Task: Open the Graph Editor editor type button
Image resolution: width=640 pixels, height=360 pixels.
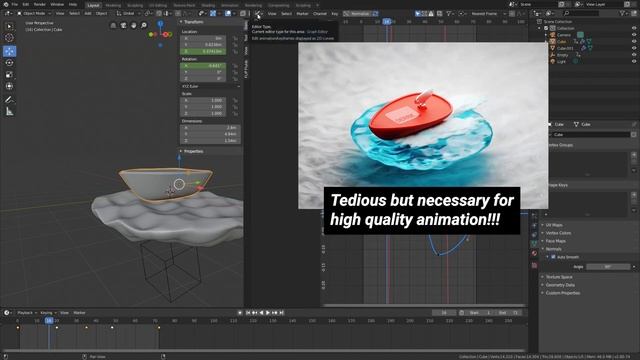Action: (259, 13)
